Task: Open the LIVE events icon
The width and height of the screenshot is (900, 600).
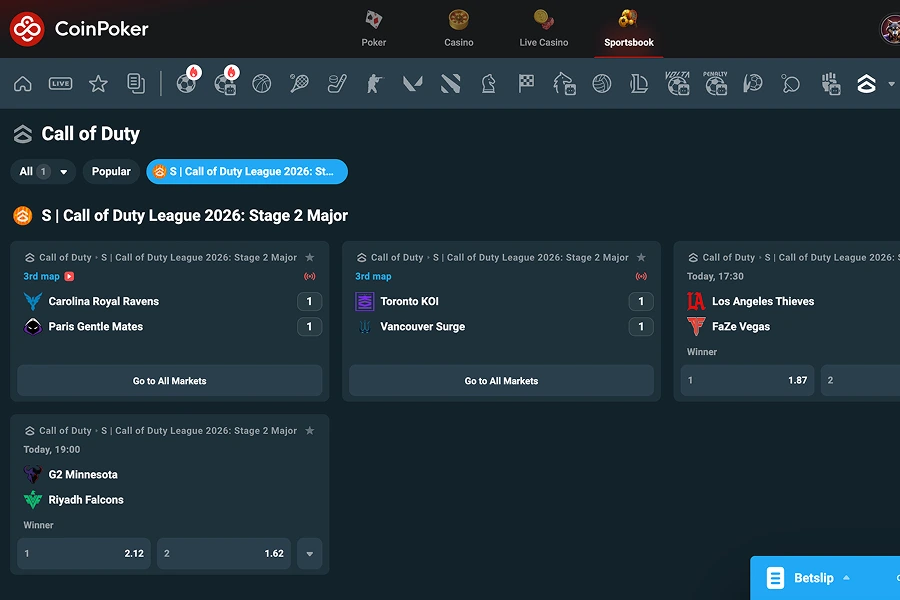Action: [60, 84]
